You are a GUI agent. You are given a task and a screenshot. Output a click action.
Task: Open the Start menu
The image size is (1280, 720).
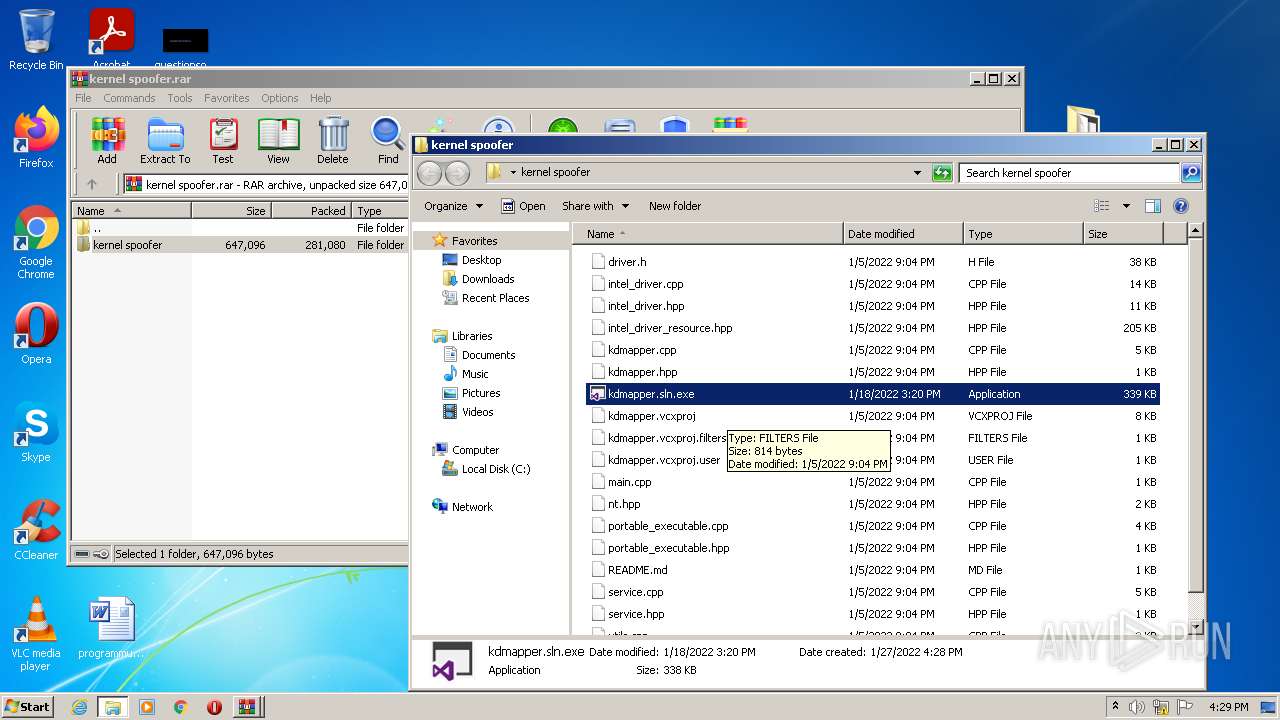tap(28, 707)
